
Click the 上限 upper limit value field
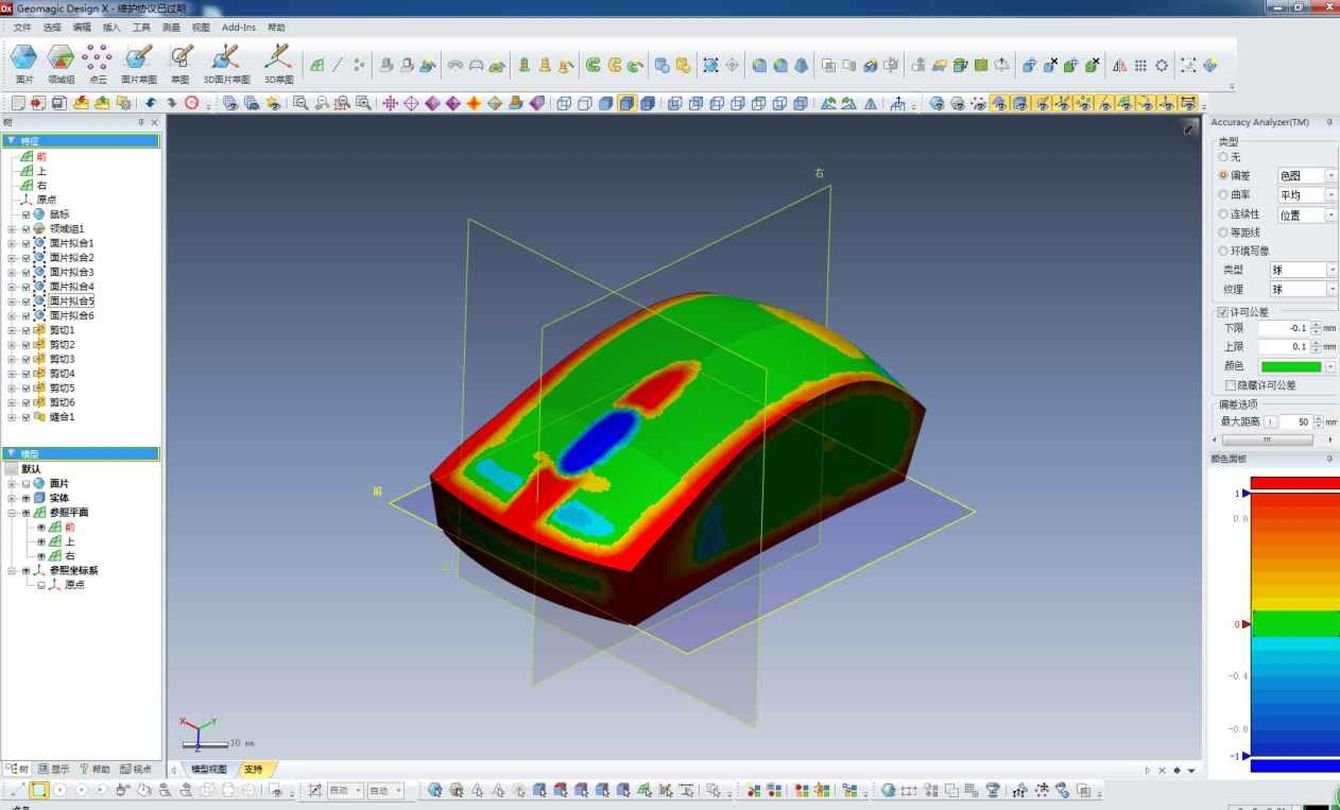[1283, 347]
